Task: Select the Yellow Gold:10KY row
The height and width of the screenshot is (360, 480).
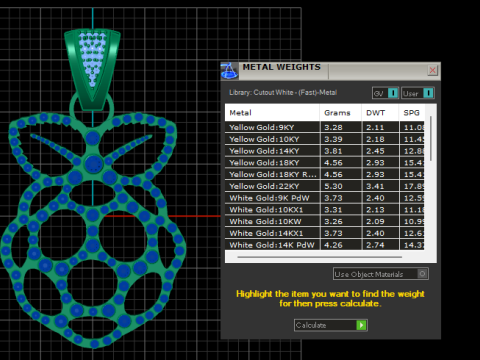Action: coord(325,139)
